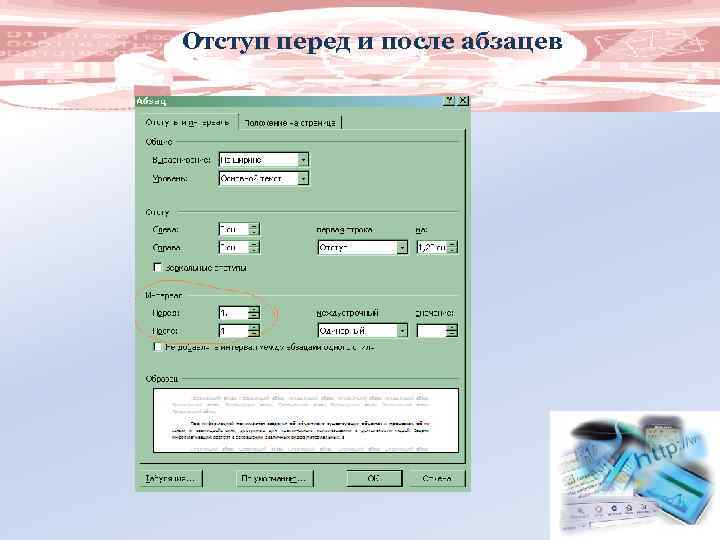Toggle the 'Зеркальные отступы' checkbox
Viewport: 720px width, 540px height.
[158, 267]
